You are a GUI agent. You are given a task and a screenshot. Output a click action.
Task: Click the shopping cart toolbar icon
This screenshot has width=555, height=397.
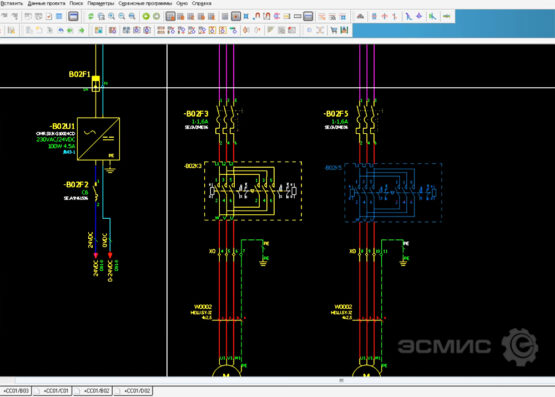click(x=333, y=30)
